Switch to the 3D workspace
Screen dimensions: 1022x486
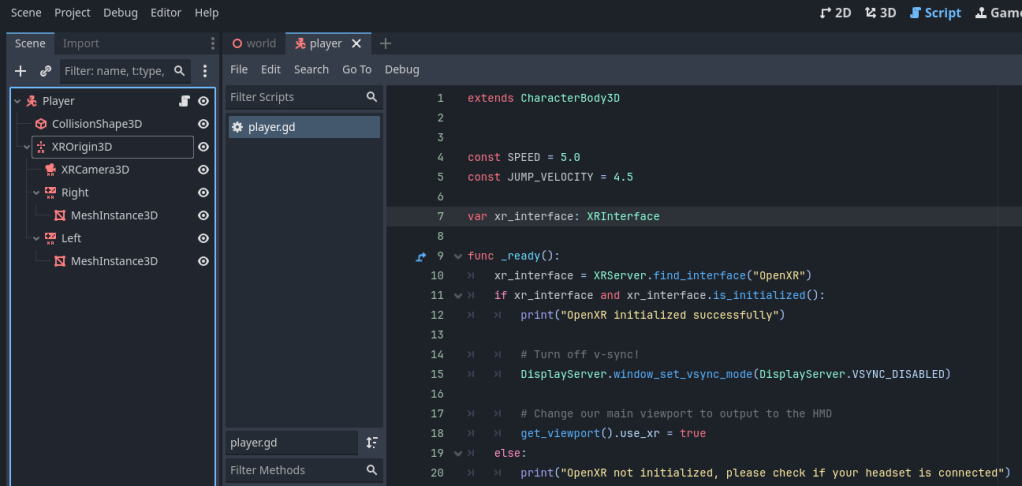pyautogui.click(x=881, y=13)
